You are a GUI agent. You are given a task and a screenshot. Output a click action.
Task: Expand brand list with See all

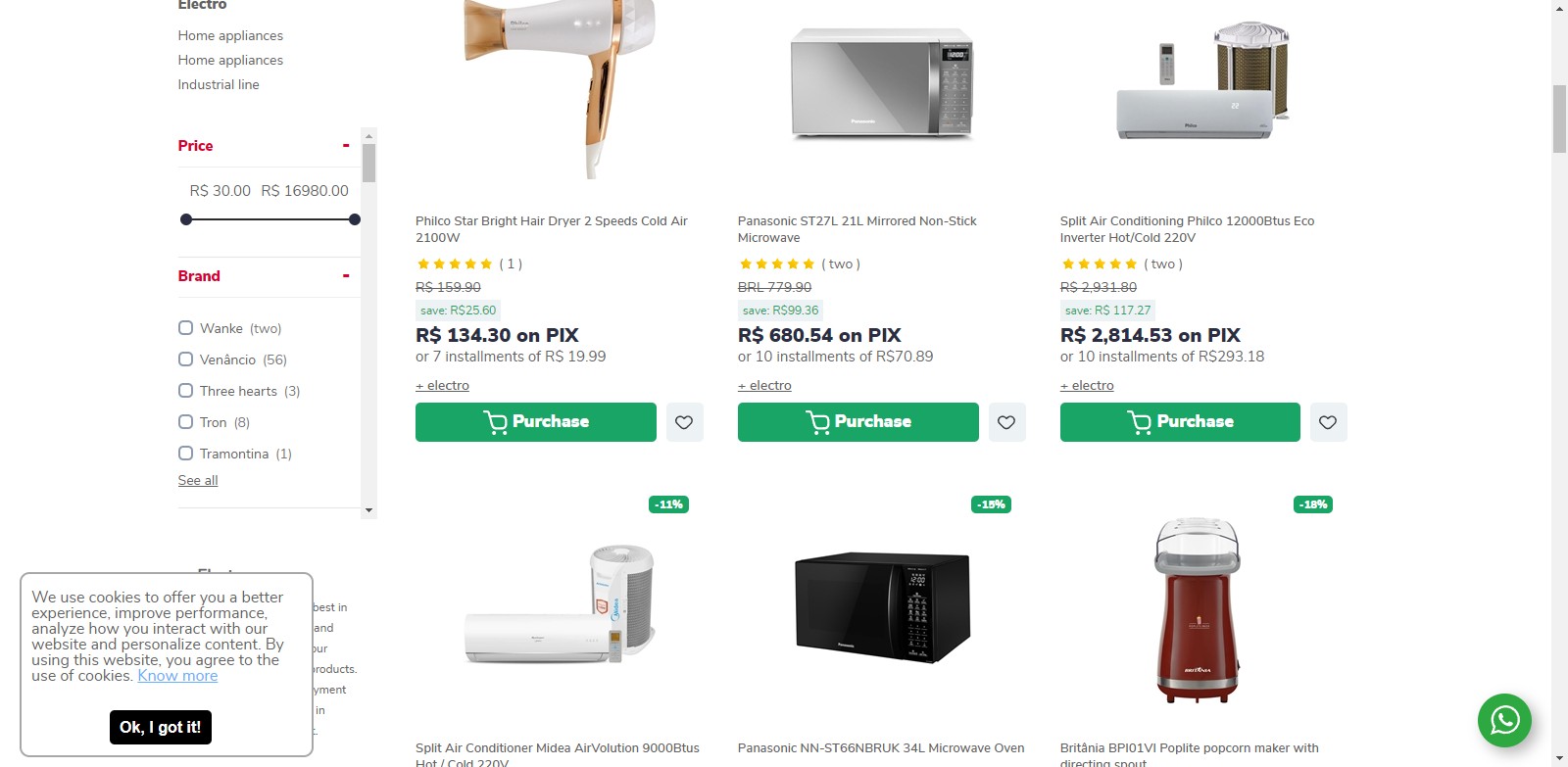point(198,480)
